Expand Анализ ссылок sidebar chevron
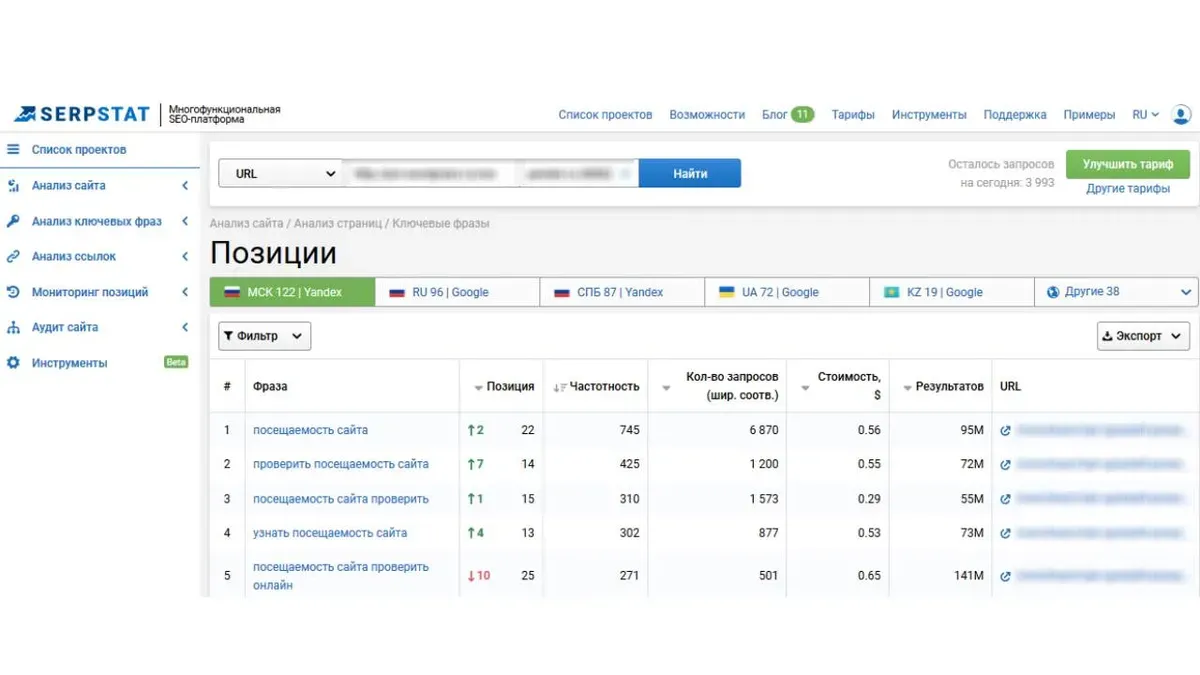1200x675 pixels. 185,256
